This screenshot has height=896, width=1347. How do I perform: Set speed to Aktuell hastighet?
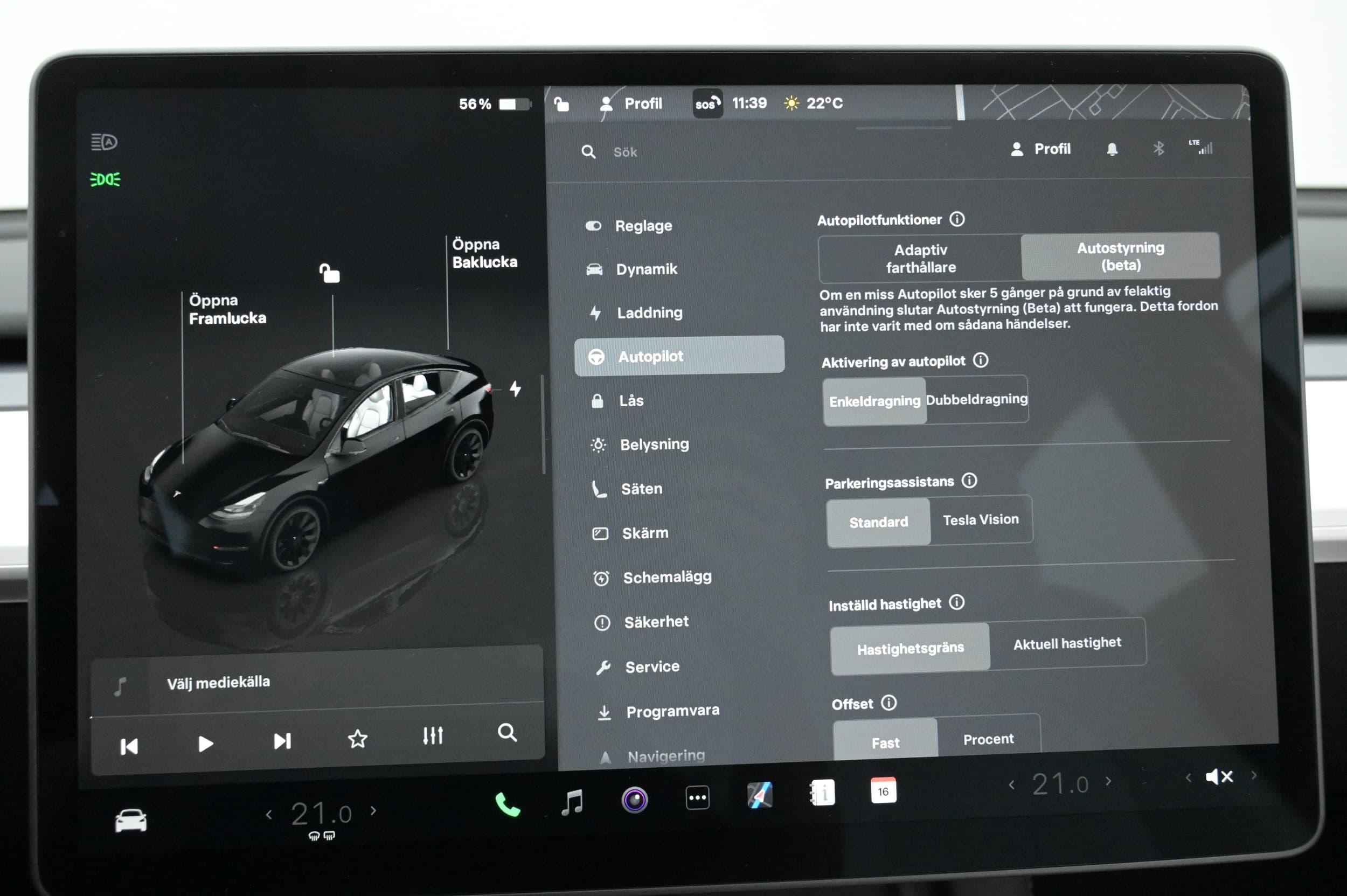point(1067,643)
